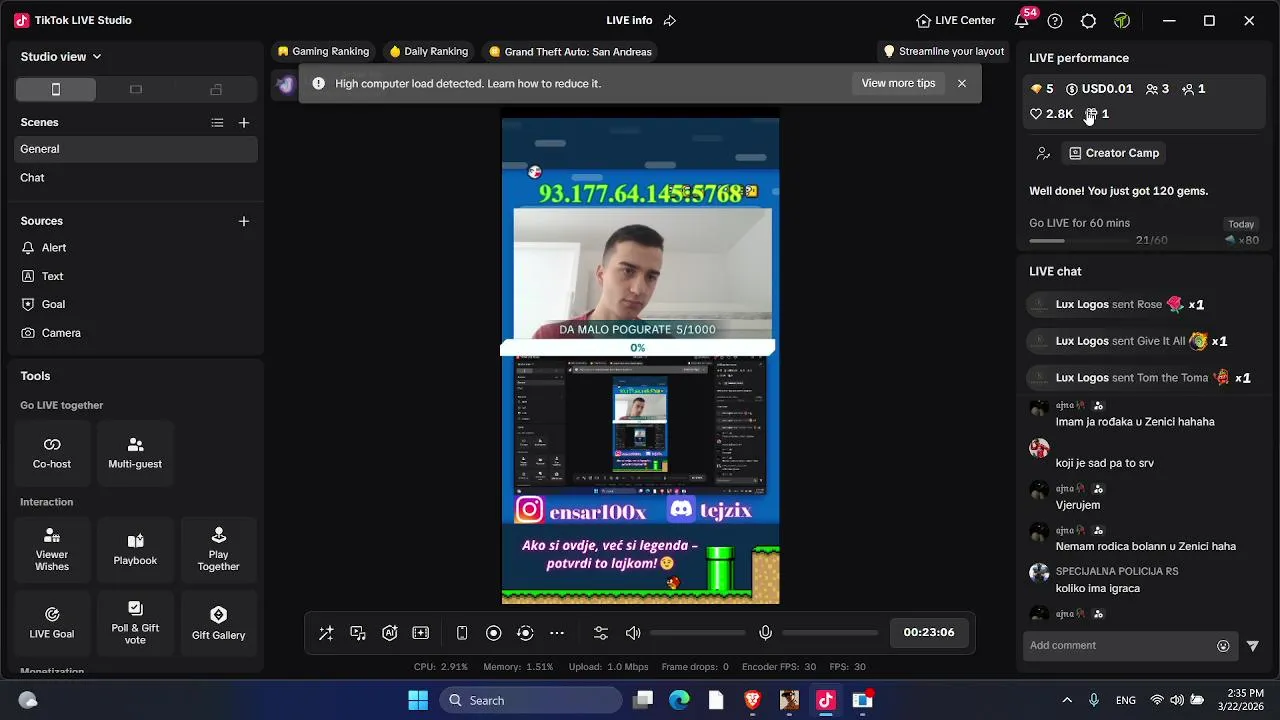This screenshot has height=720, width=1280.
Task: Show hidden system tray icons
Action: tap(1067, 700)
